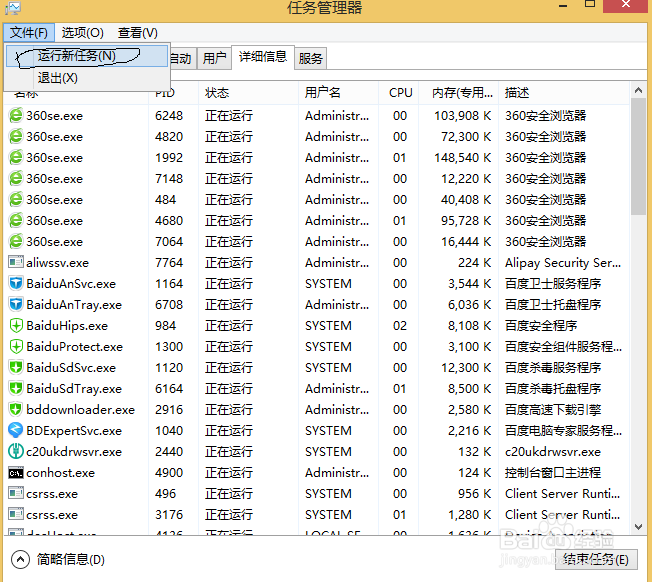Image resolution: width=652 pixels, height=582 pixels.
Task: Sort by the 内存(专用... column header
Action: click(x=459, y=92)
